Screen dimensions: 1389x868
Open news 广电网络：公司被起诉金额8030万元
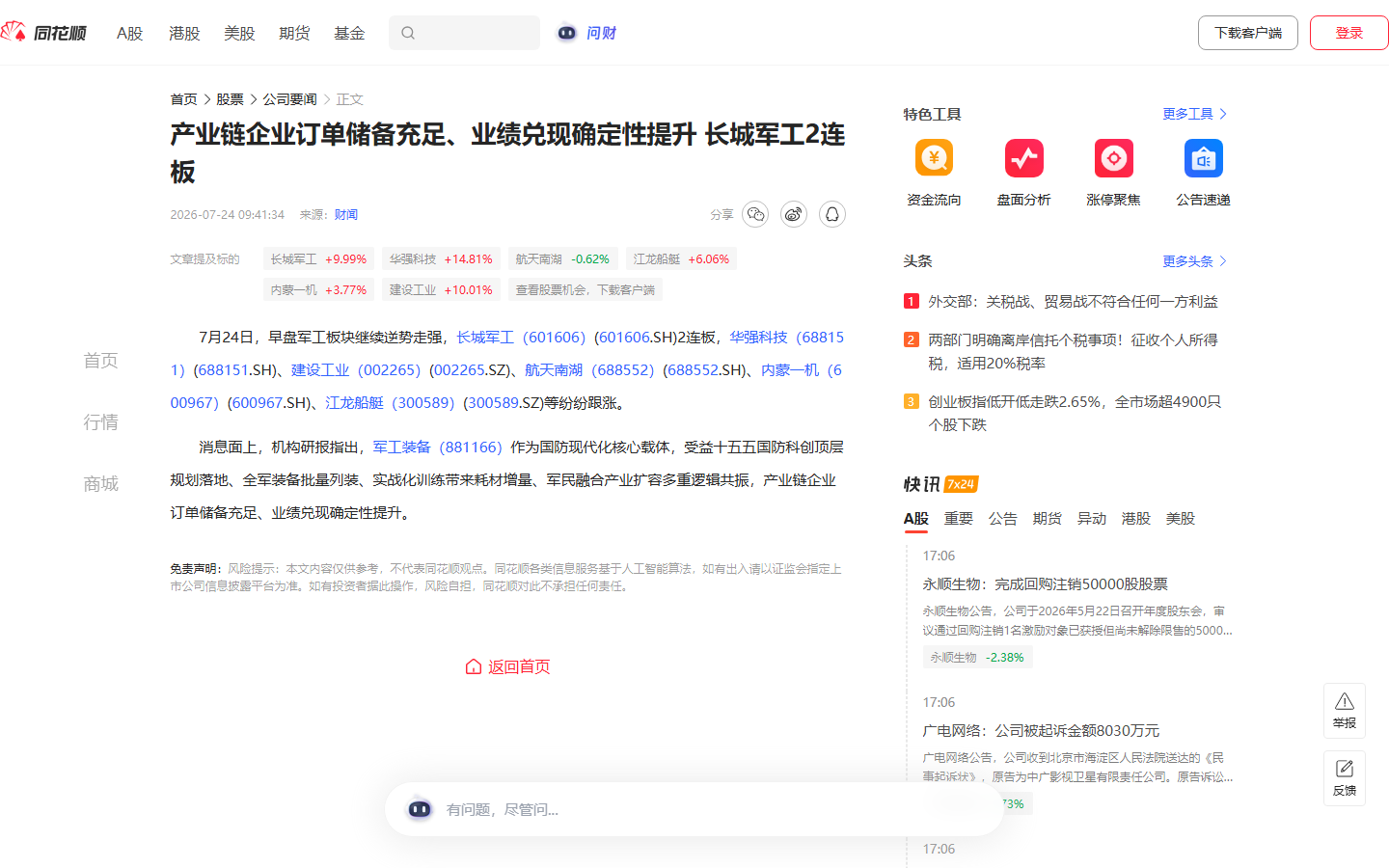[x=1041, y=731]
